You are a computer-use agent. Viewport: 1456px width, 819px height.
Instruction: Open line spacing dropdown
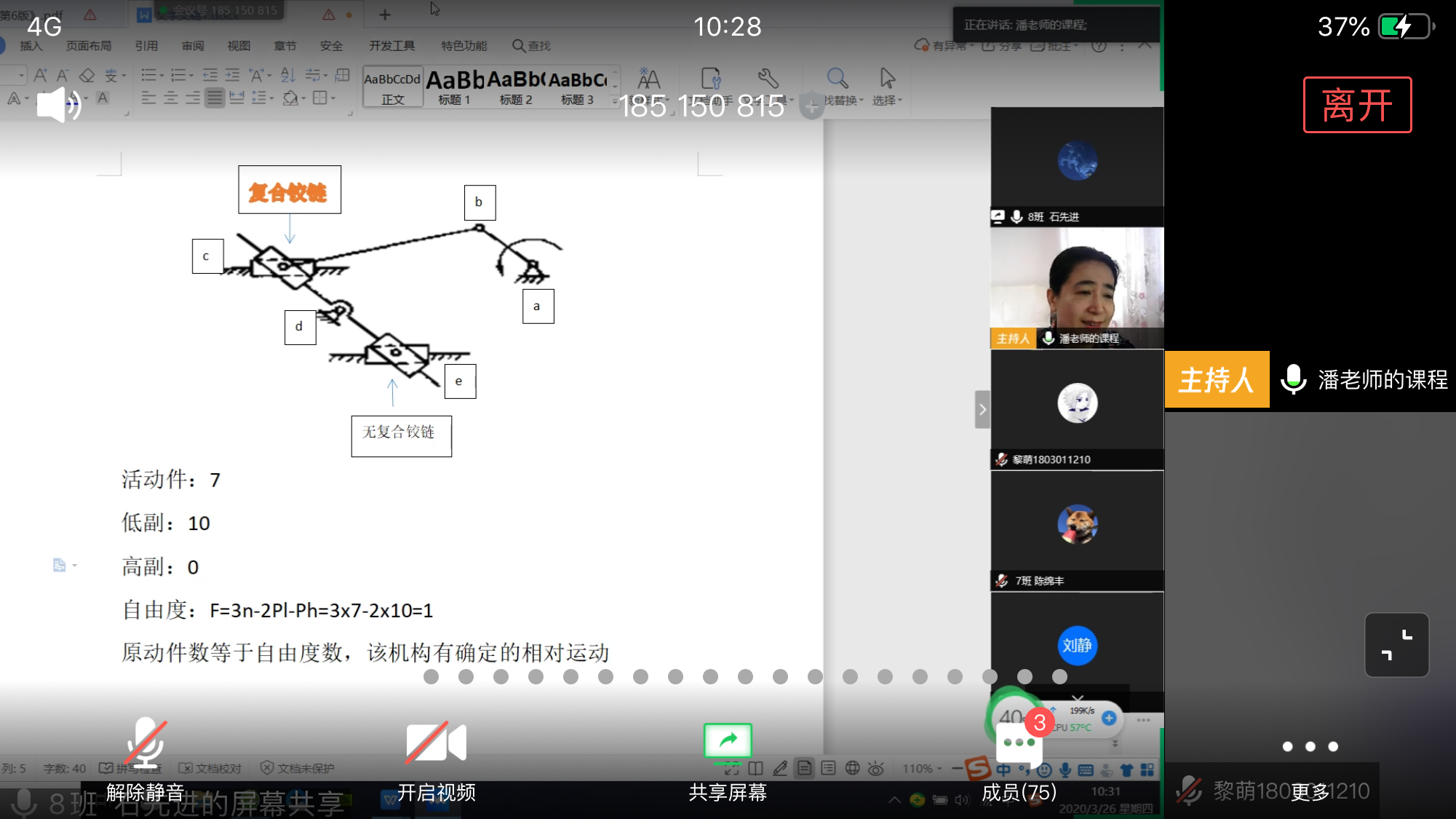point(262,98)
